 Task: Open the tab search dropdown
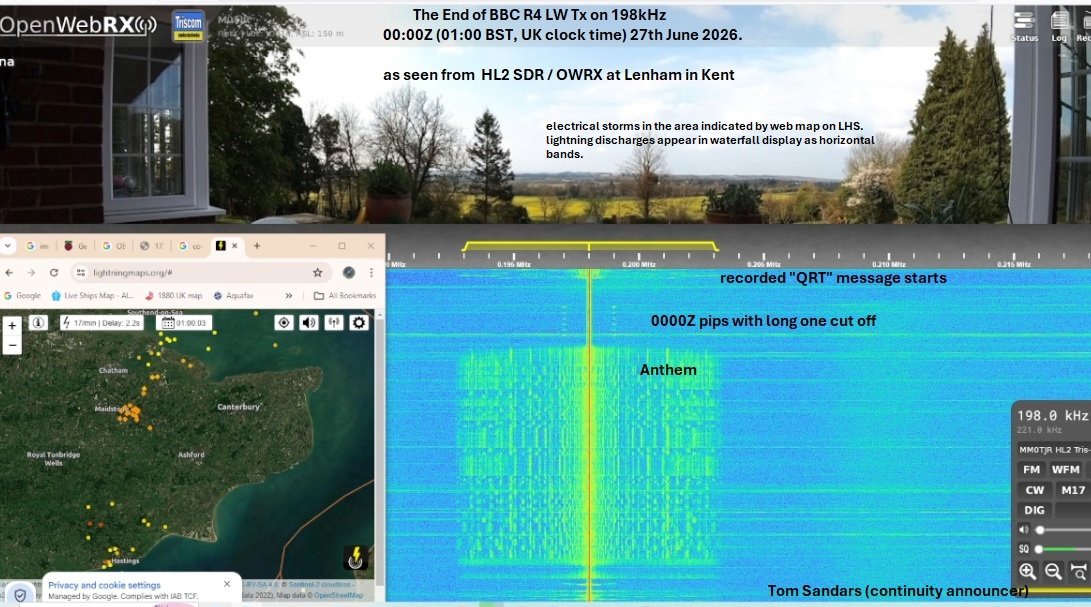[x=8, y=246]
